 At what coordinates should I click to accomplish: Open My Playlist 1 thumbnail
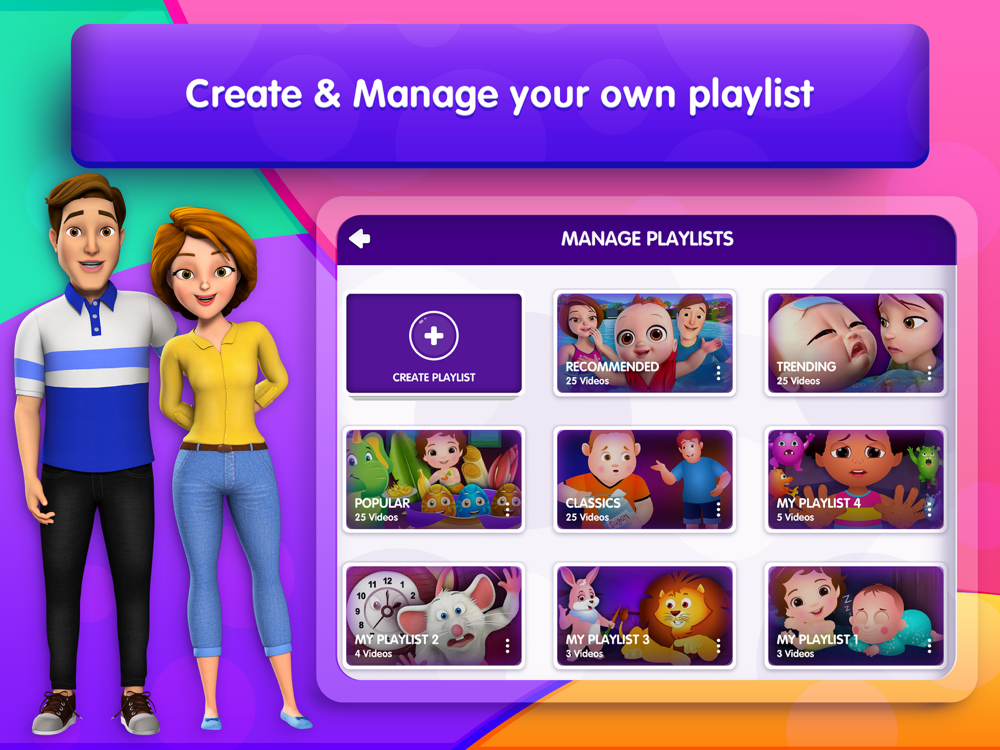pyautogui.click(x=855, y=615)
